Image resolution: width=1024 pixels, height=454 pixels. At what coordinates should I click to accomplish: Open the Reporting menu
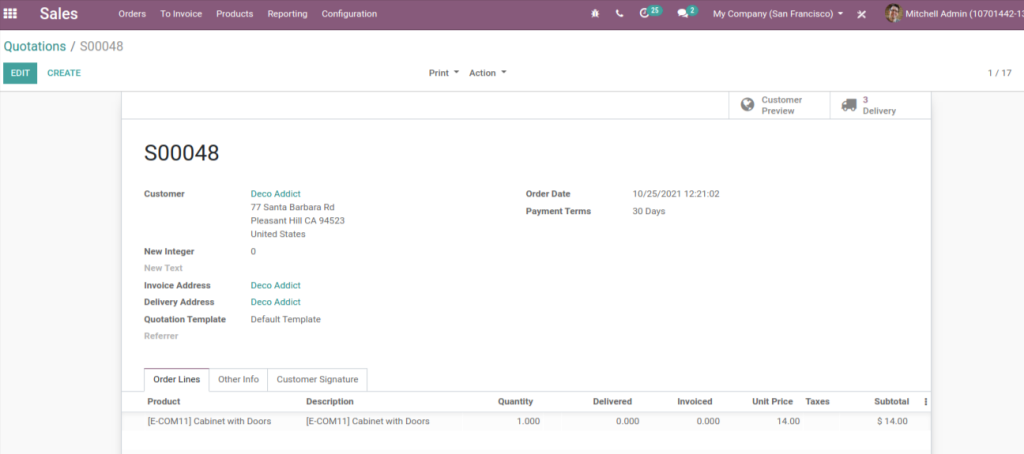click(x=287, y=14)
